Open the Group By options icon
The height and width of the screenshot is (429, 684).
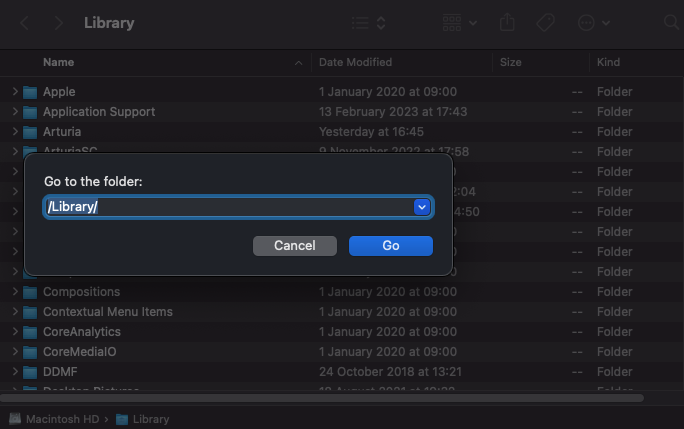[458, 22]
